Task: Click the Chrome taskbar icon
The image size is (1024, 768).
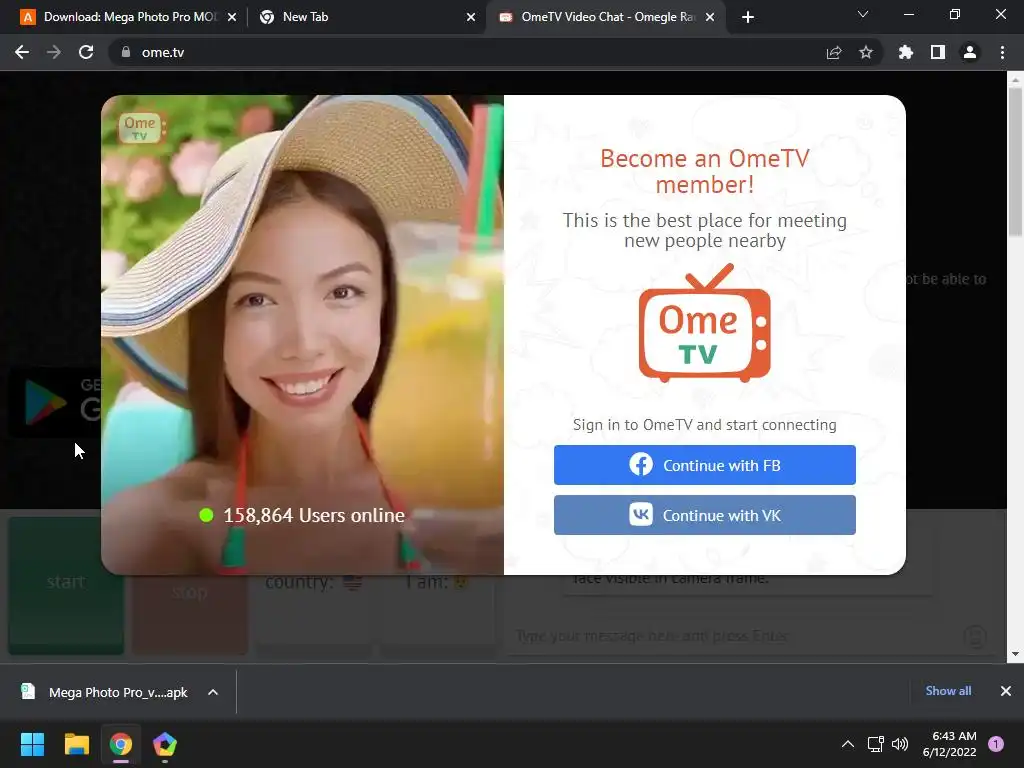Action: point(121,744)
